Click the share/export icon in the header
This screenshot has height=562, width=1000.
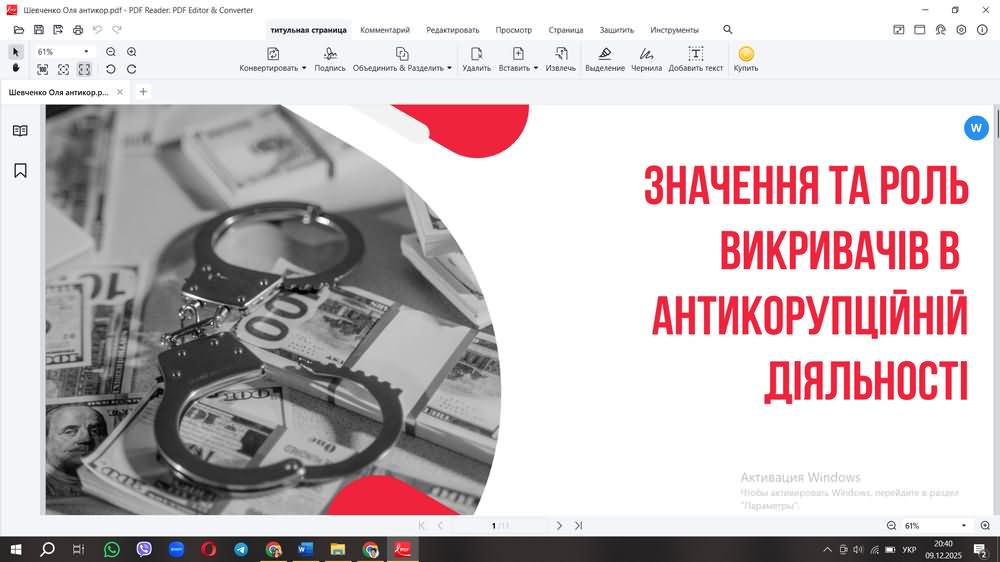coord(899,29)
